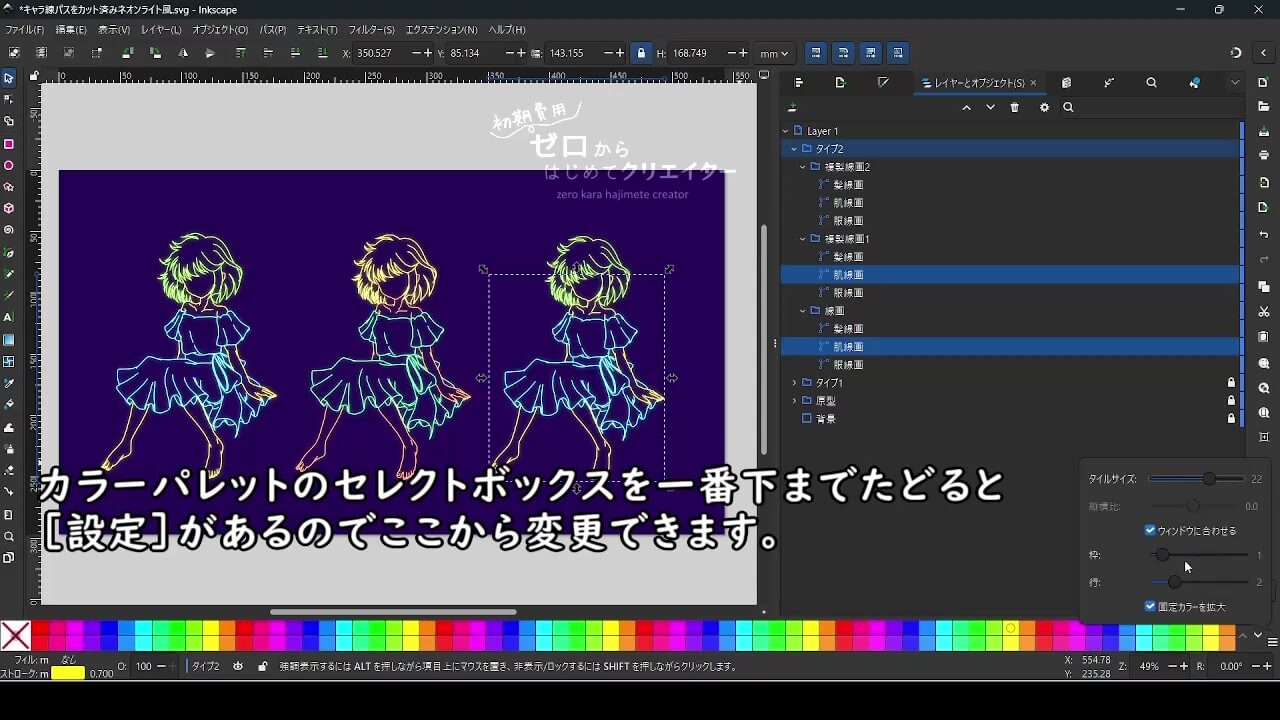Select the Ellipse tool
The image size is (1280, 720).
pyautogui.click(x=9, y=165)
